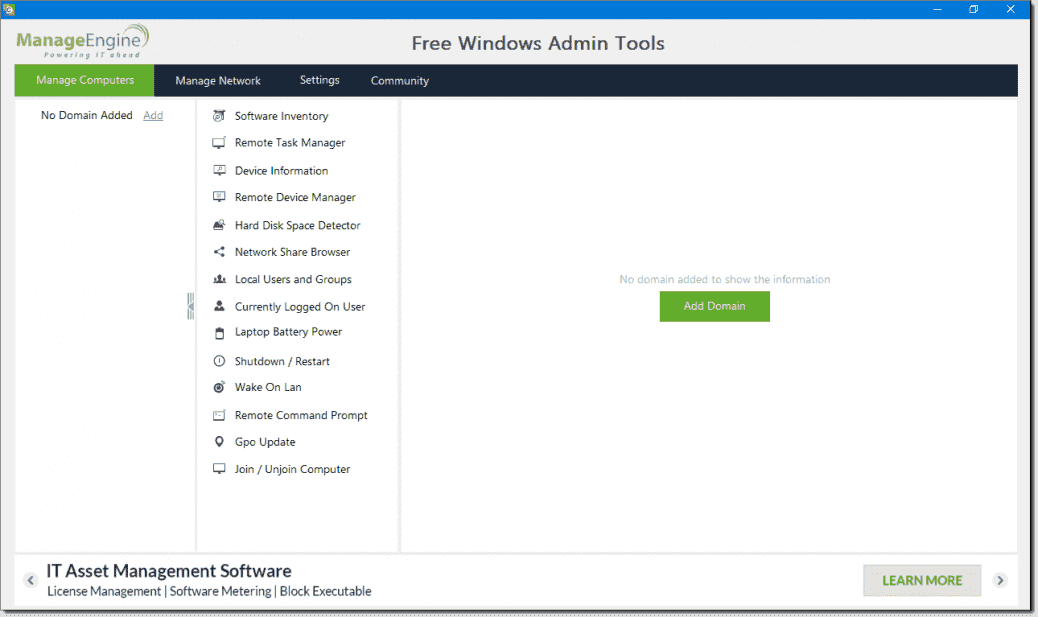1038x617 pixels.
Task: Click the Shutdown / Restart power icon
Action: (219, 361)
